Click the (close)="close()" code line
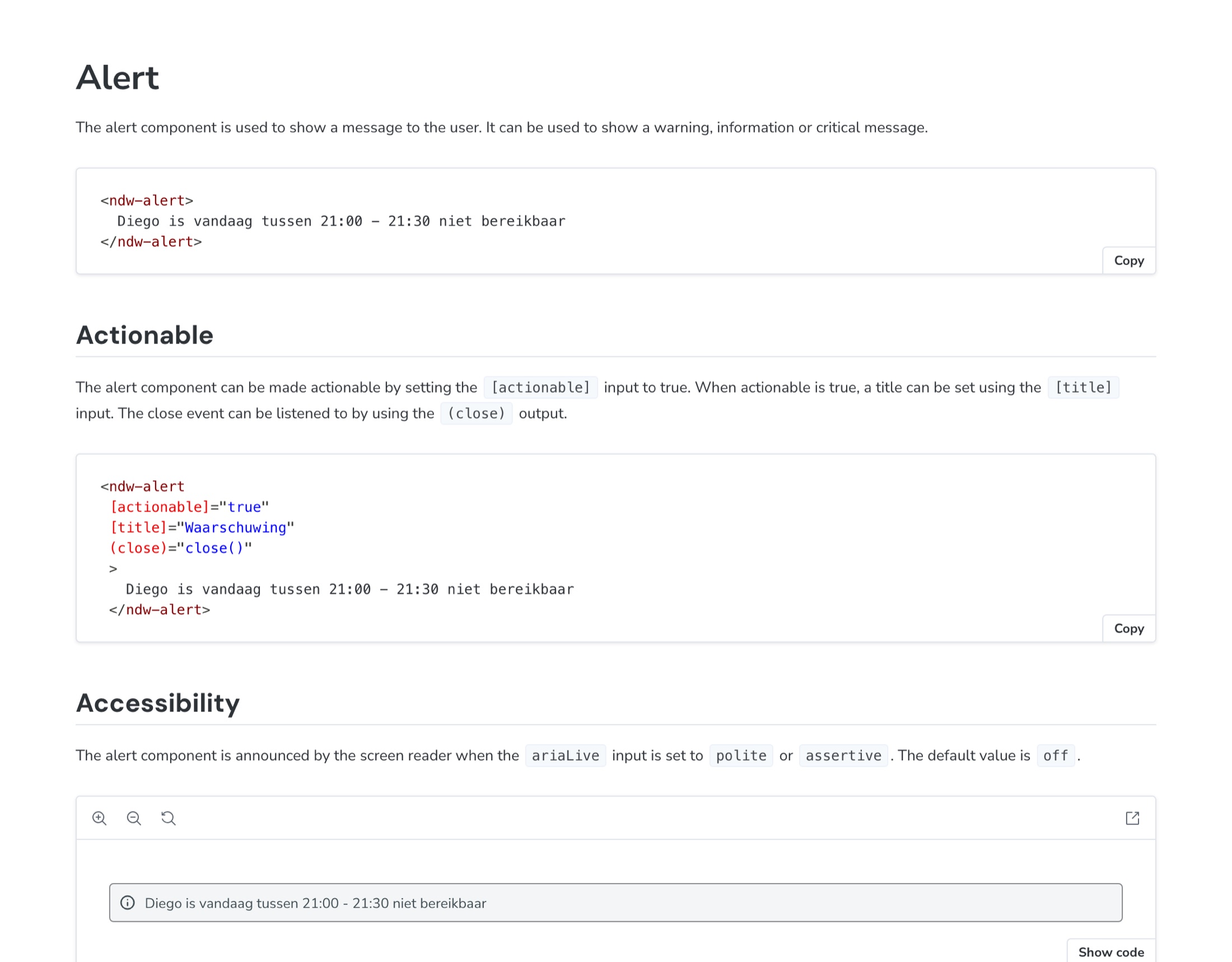This screenshot has width=1232, height=962. (180, 548)
